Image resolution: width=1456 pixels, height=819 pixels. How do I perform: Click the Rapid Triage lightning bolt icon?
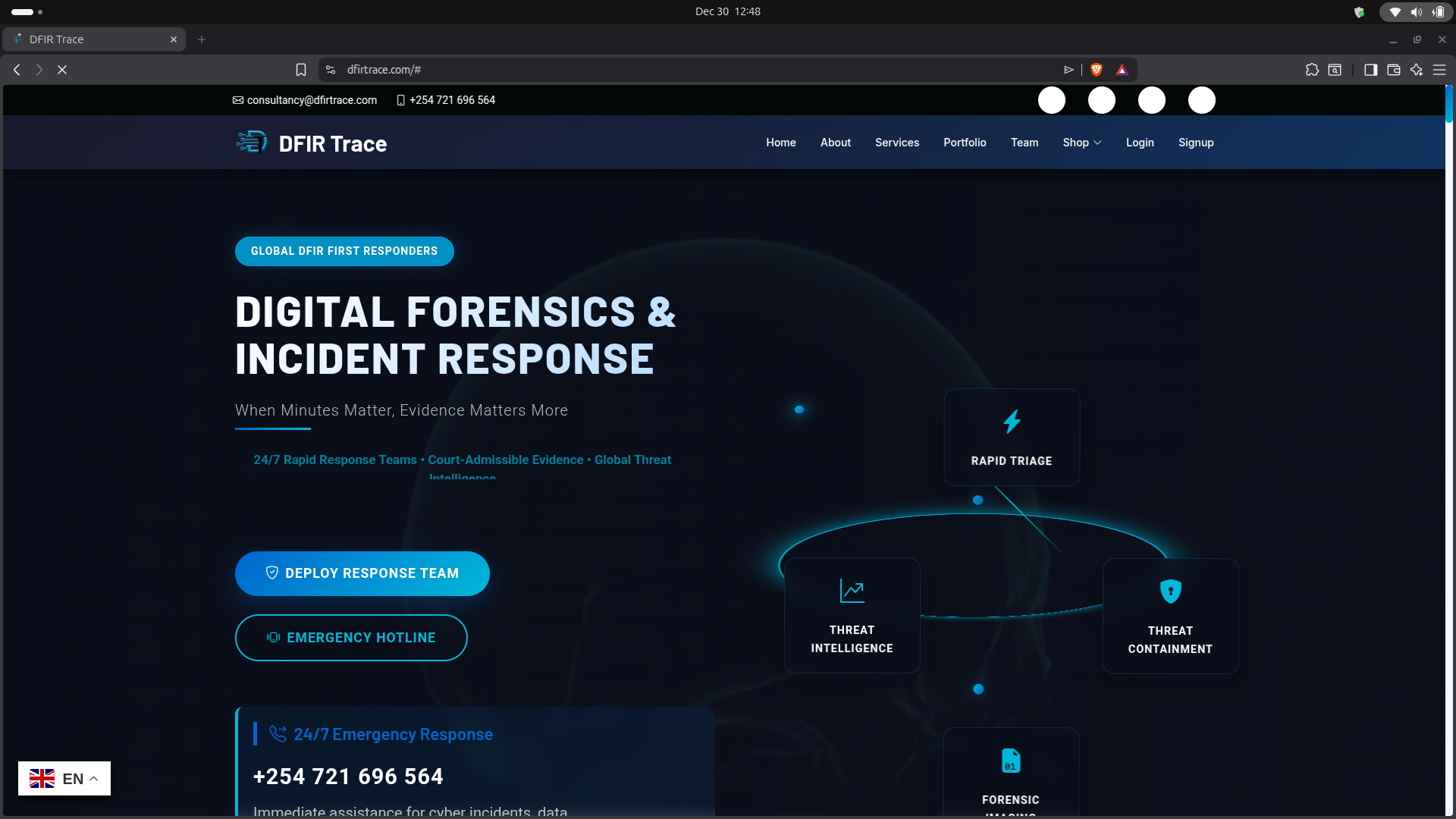pos(1012,422)
